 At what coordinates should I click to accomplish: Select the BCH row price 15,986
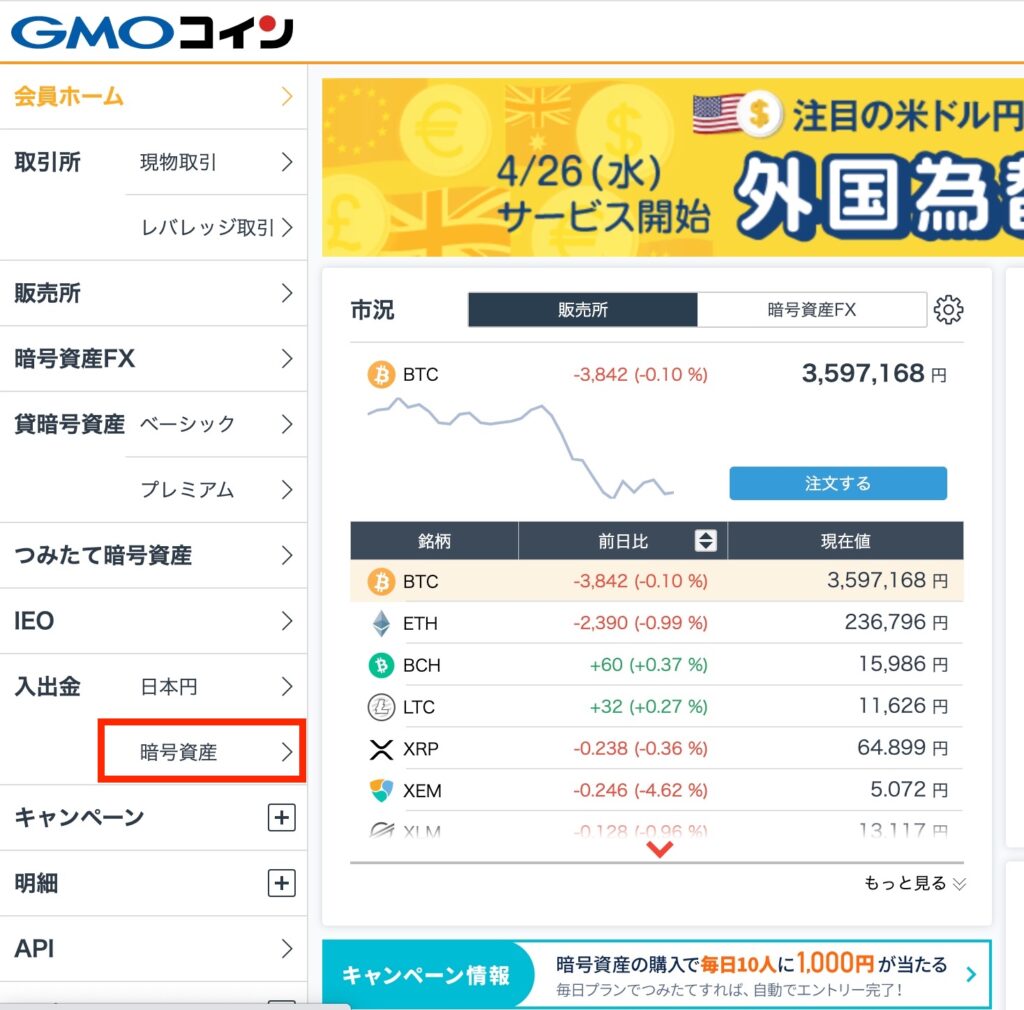tap(903, 664)
